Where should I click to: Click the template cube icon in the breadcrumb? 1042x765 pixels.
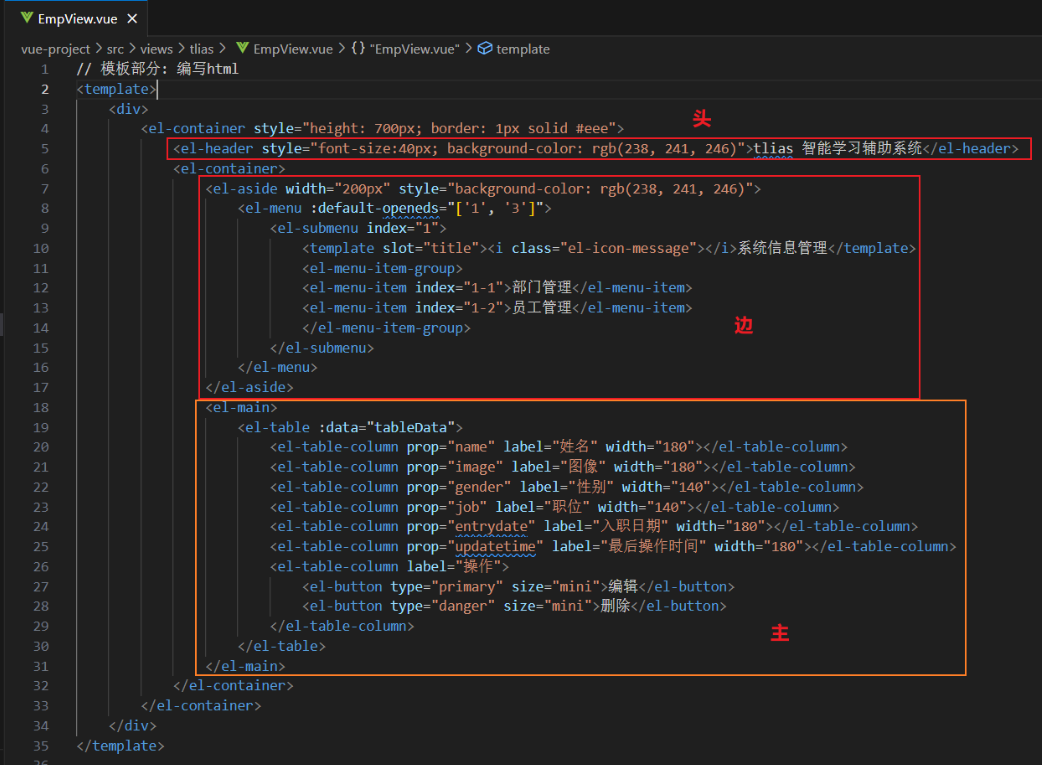484,48
